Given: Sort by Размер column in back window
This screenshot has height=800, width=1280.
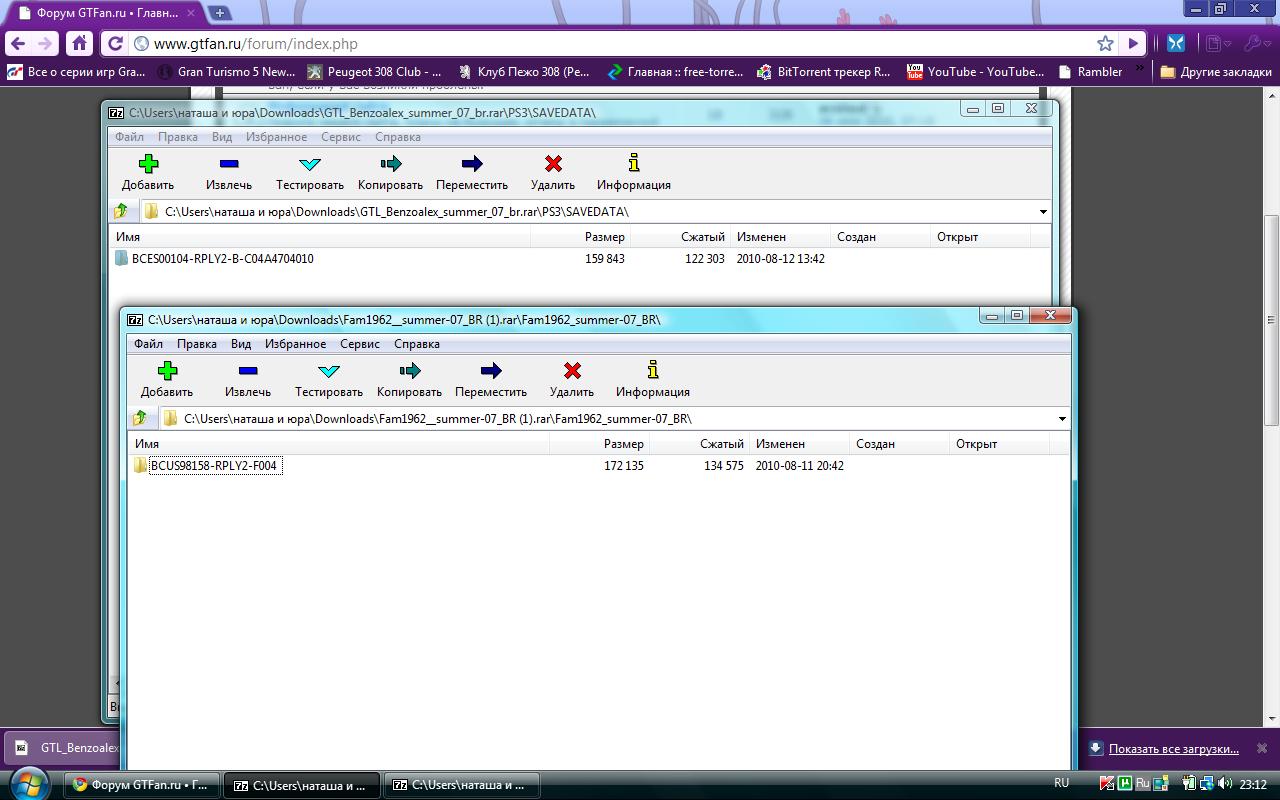Looking at the screenshot, I should coord(580,236).
